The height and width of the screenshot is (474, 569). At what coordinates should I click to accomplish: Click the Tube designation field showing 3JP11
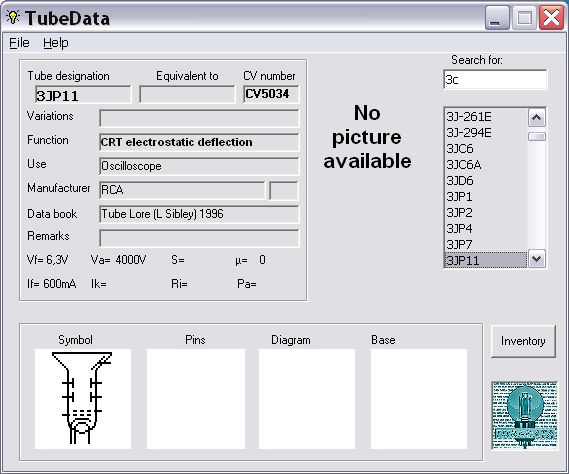[x=83, y=95]
